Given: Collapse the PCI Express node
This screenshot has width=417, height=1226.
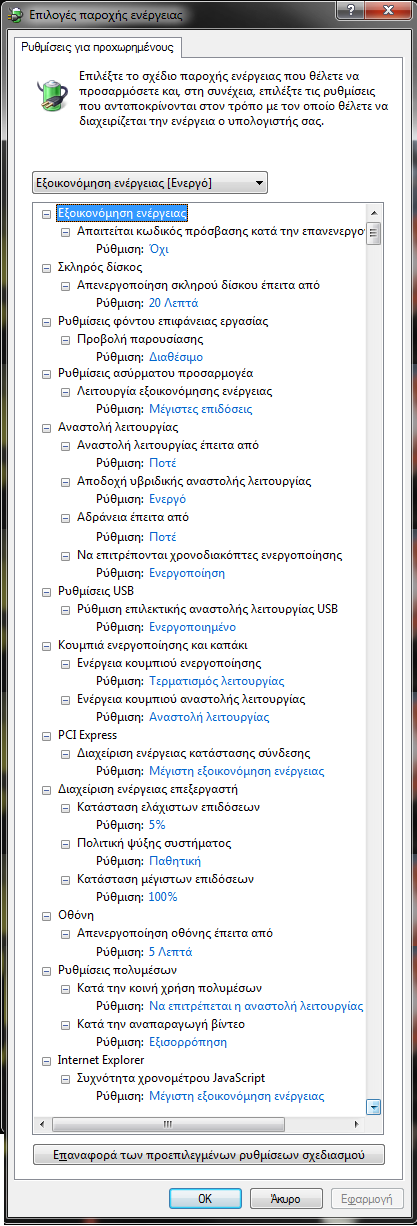Looking at the screenshot, I should [46, 736].
